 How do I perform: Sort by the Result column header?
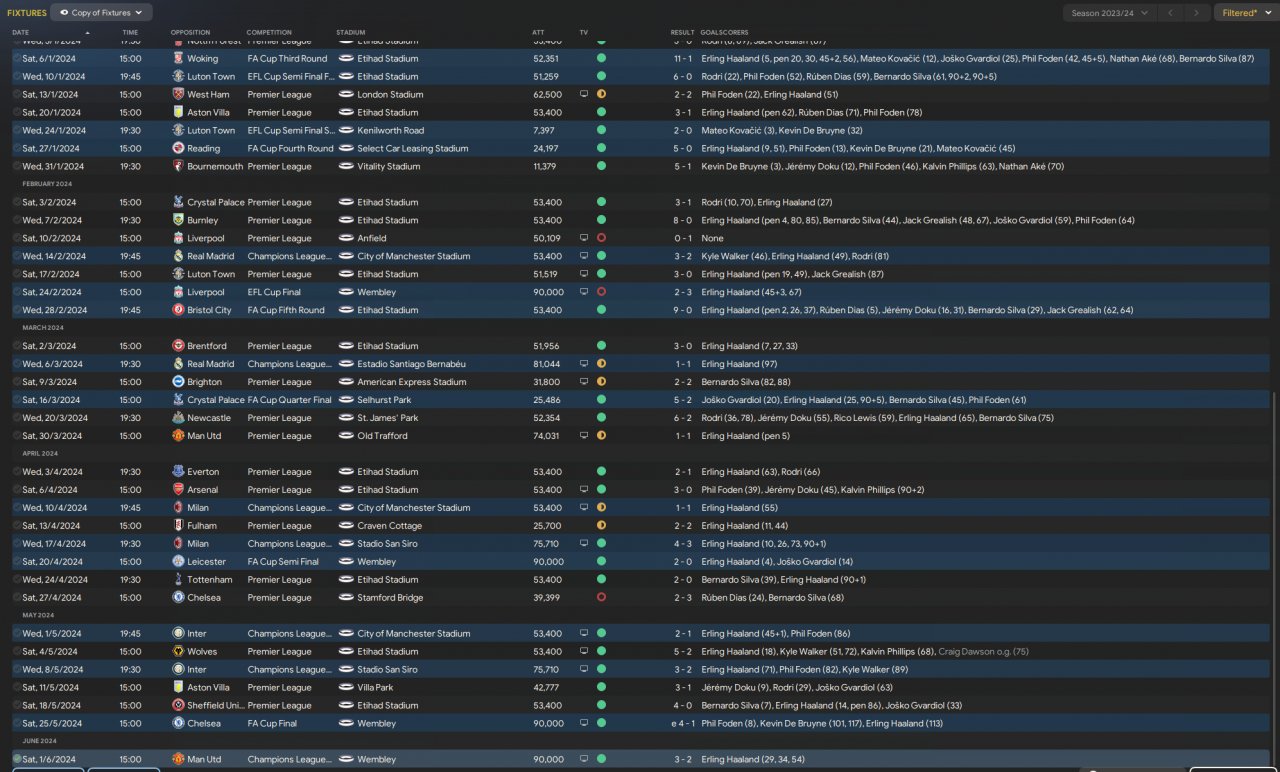pyautogui.click(x=682, y=33)
